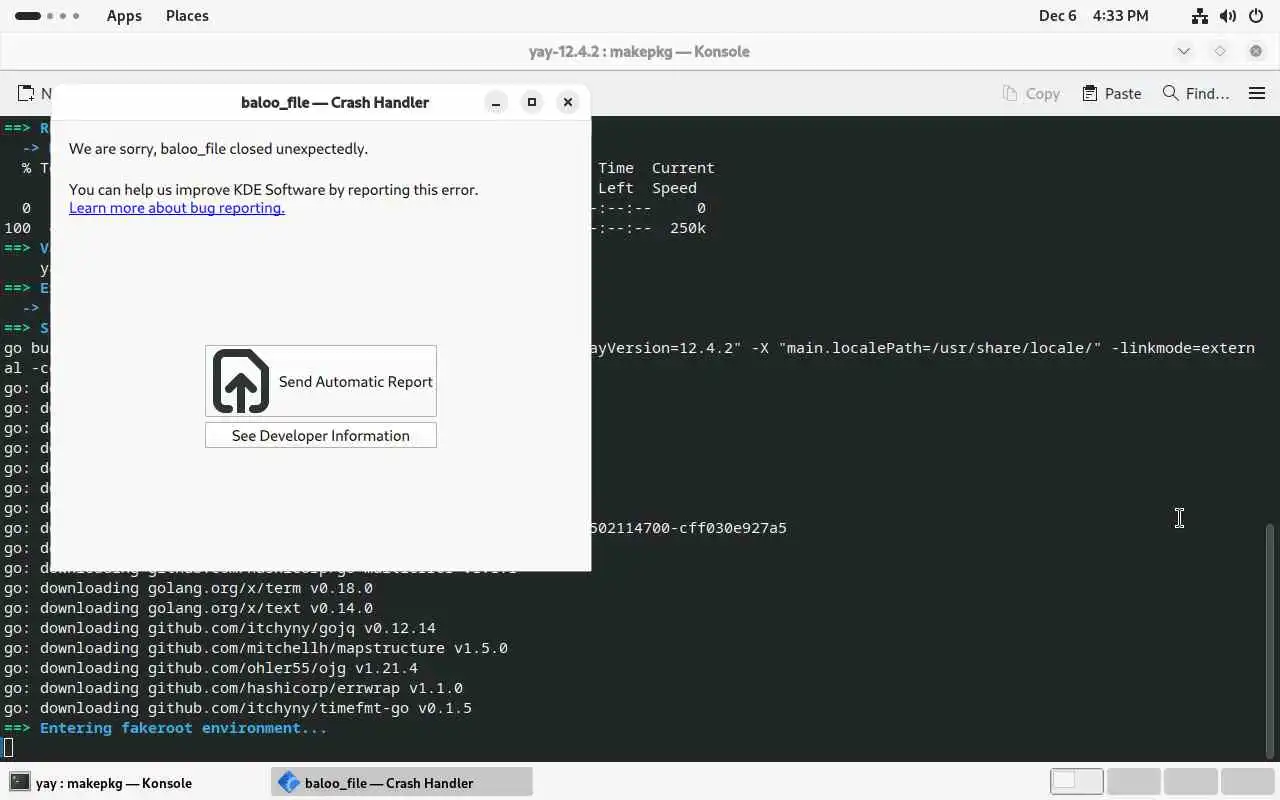Click the mitchellh/mapstructure v1.5.0 line

(256, 648)
